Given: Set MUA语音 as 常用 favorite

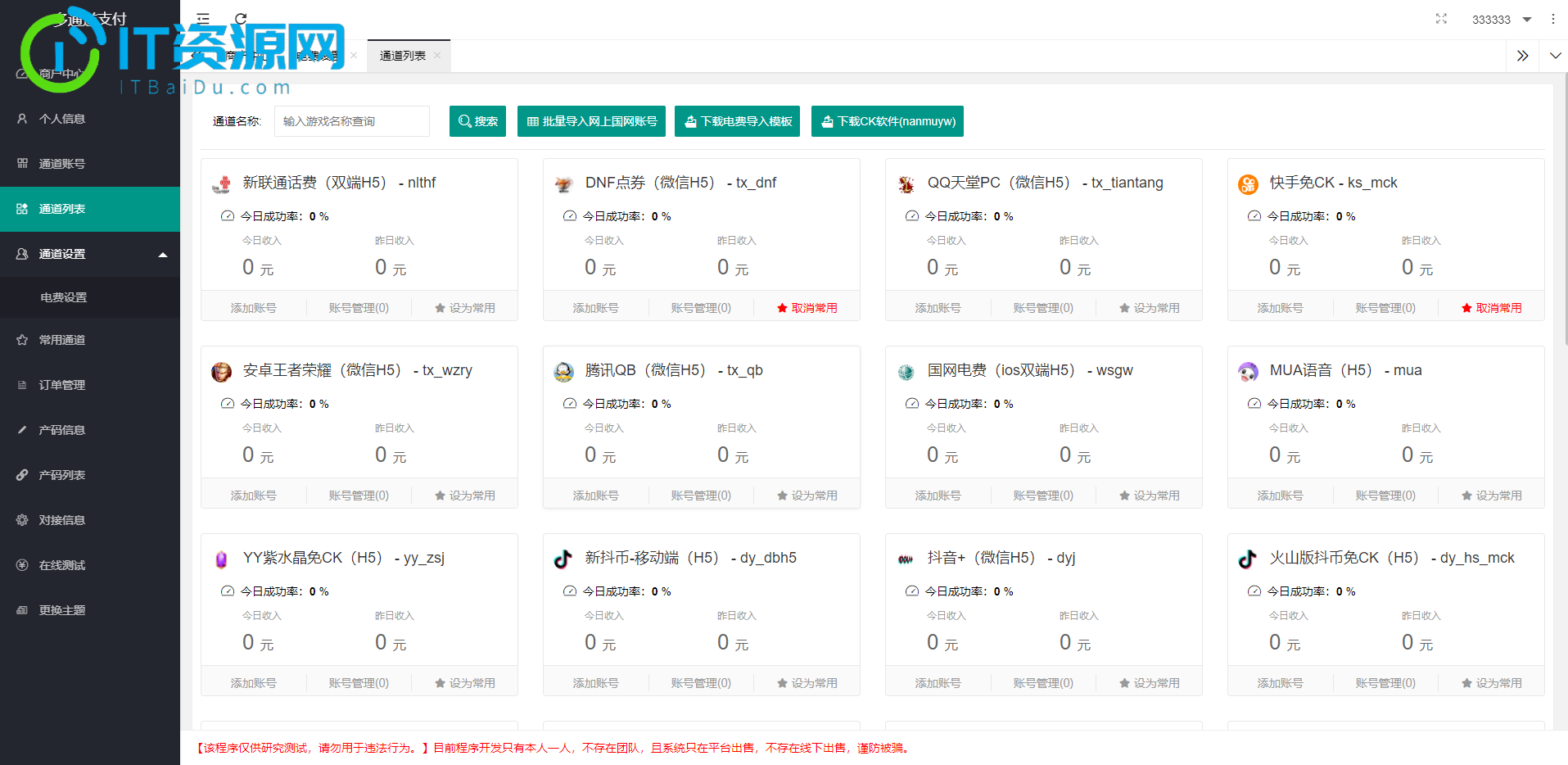Looking at the screenshot, I should point(1491,496).
